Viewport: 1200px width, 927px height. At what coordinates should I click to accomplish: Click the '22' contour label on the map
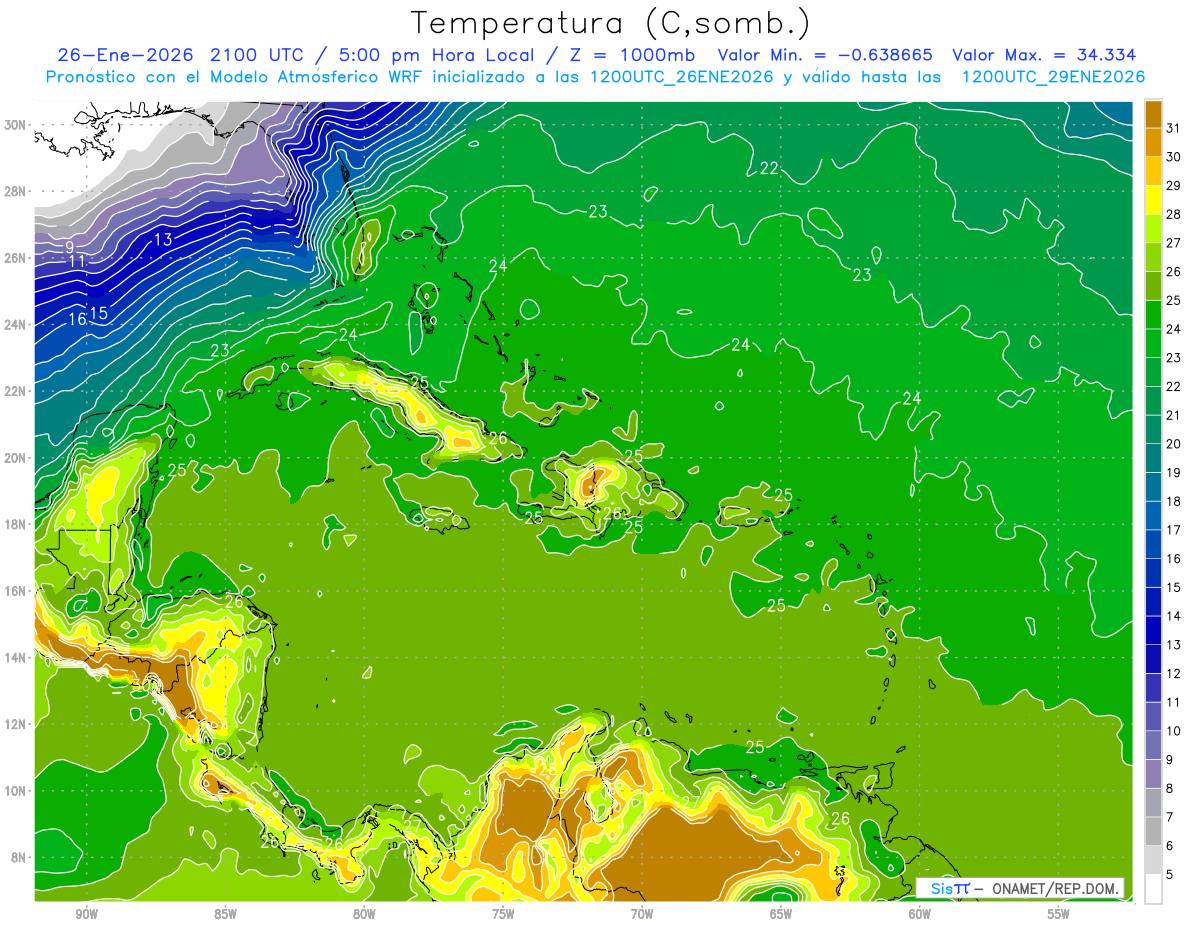tap(769, 168)
